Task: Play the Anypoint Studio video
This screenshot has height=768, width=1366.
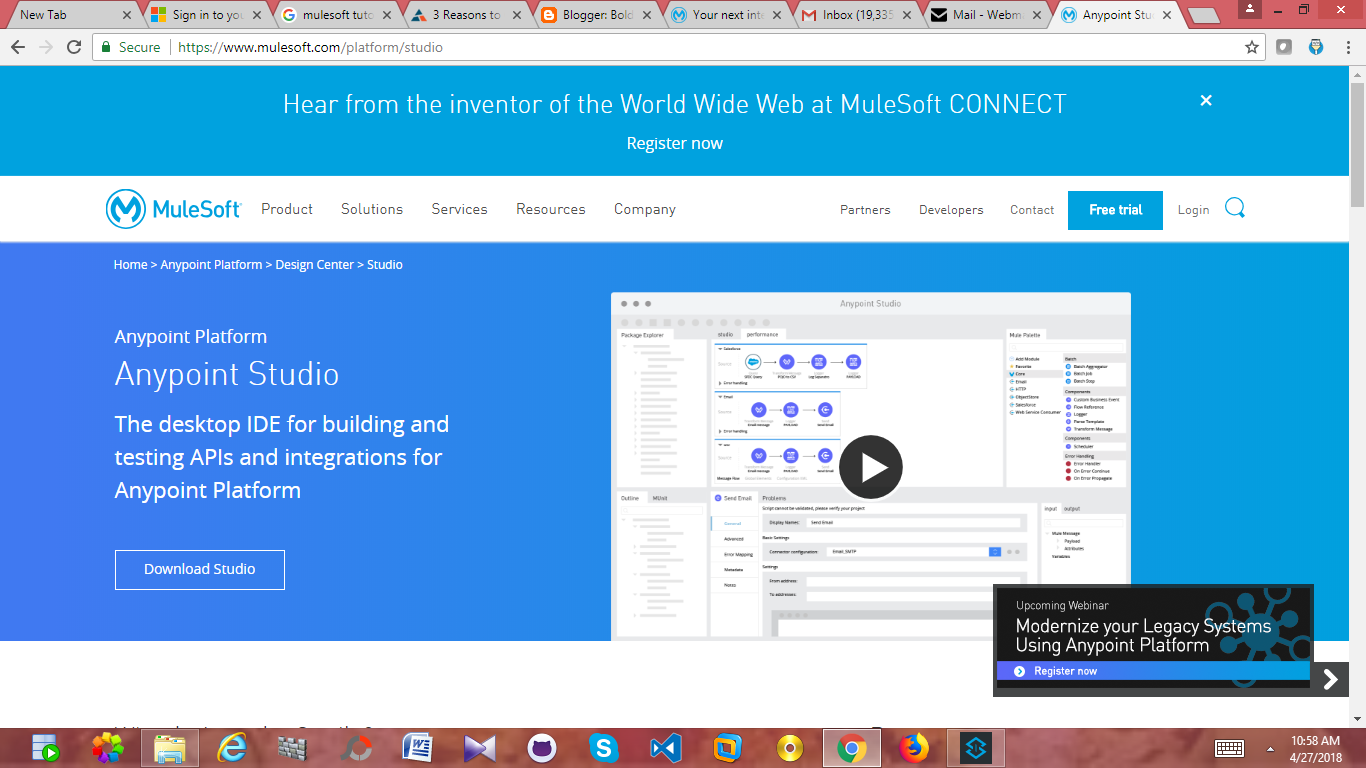Action: 870,467
